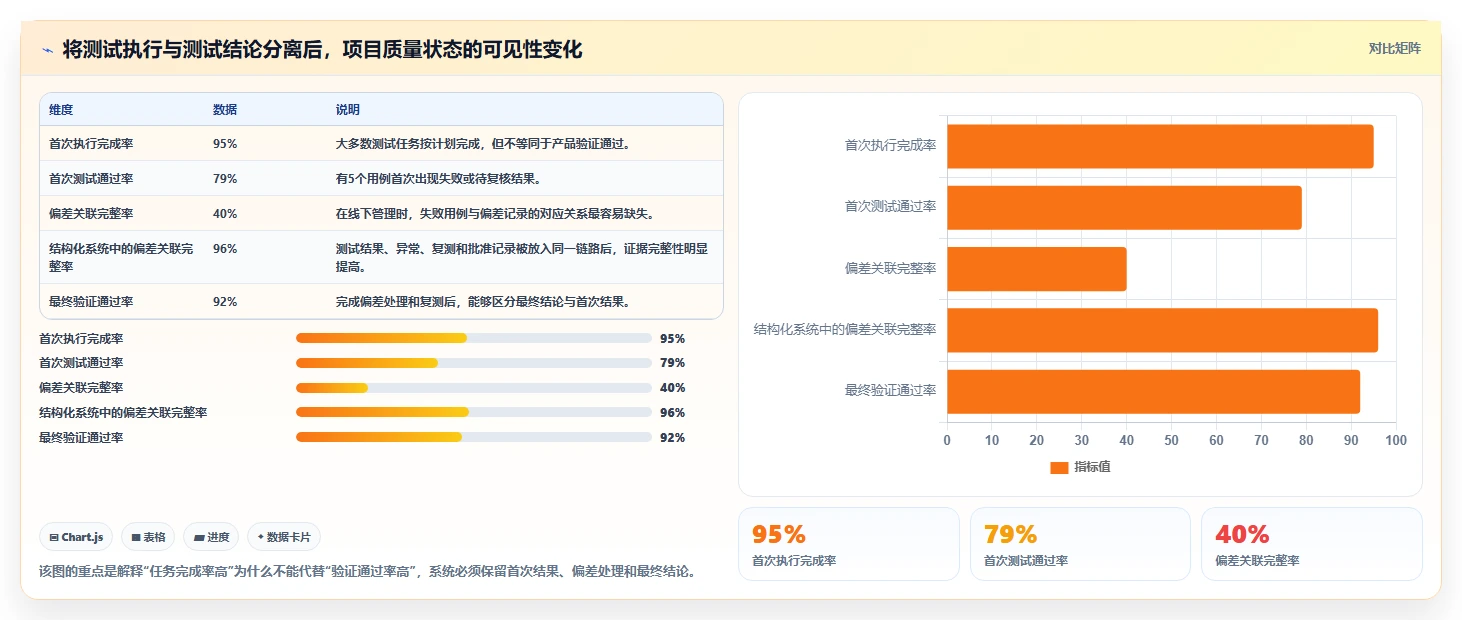Click the red 40% data card
This screenshot has height=620, width=1462.
pos(1312,544)
